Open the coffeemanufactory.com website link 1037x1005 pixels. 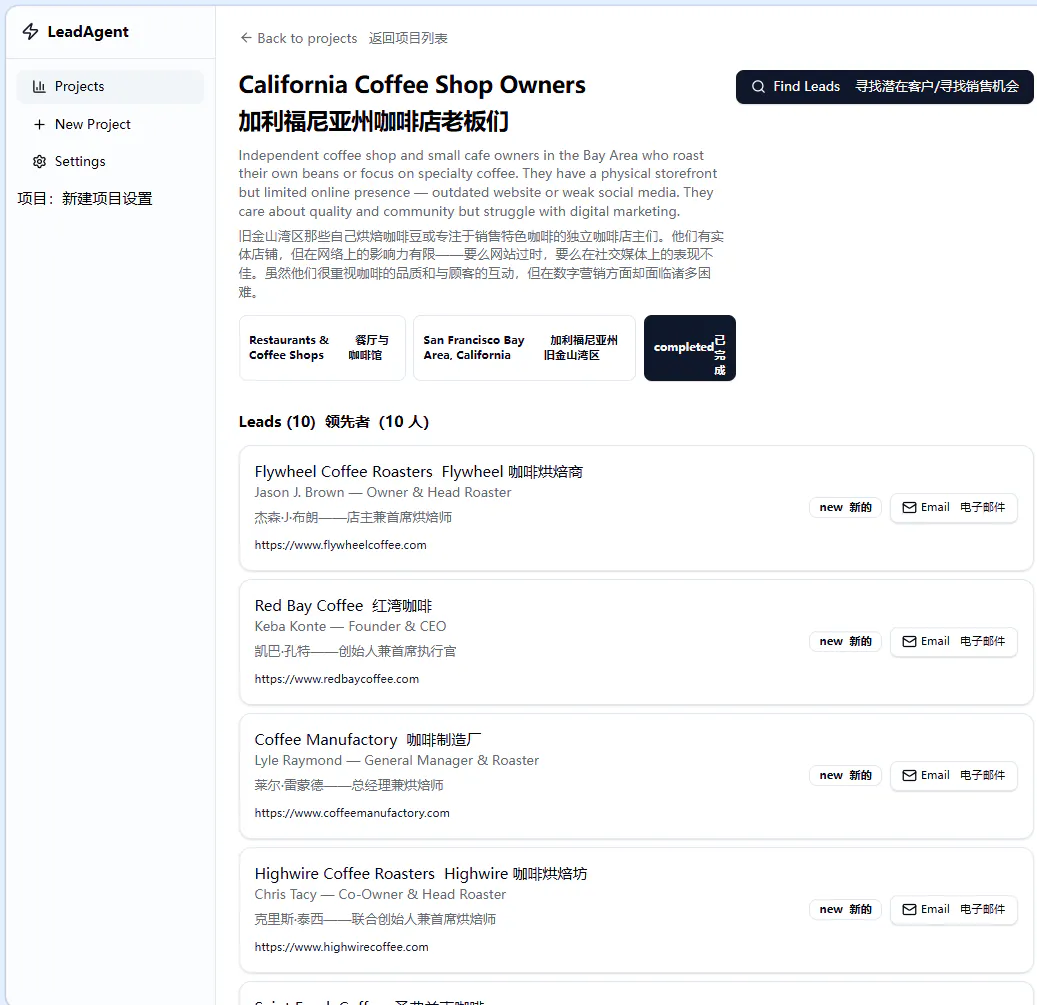pos(352,813)
